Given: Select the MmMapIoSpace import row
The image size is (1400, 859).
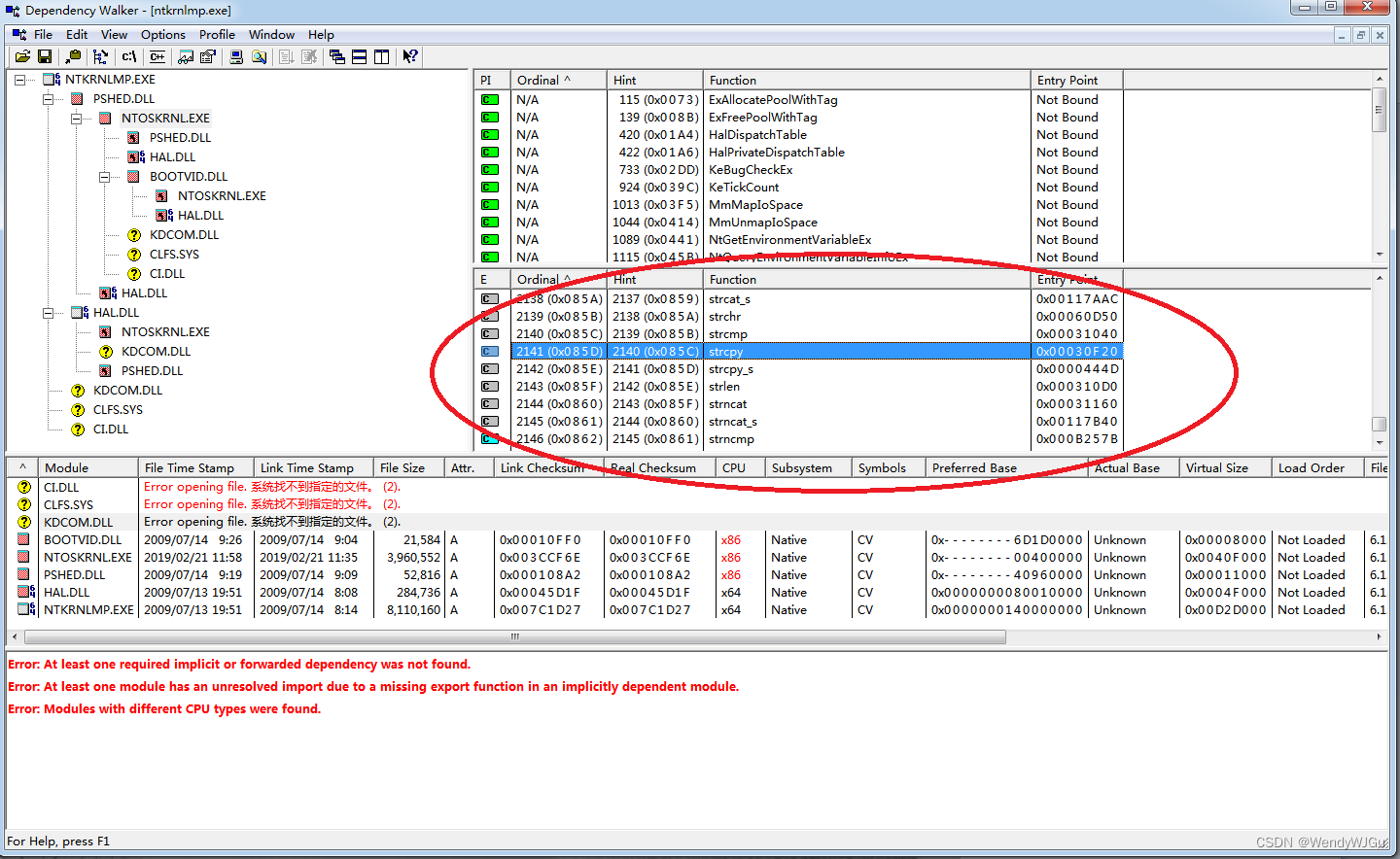Looking at the screenshot, I should [799, 205].
